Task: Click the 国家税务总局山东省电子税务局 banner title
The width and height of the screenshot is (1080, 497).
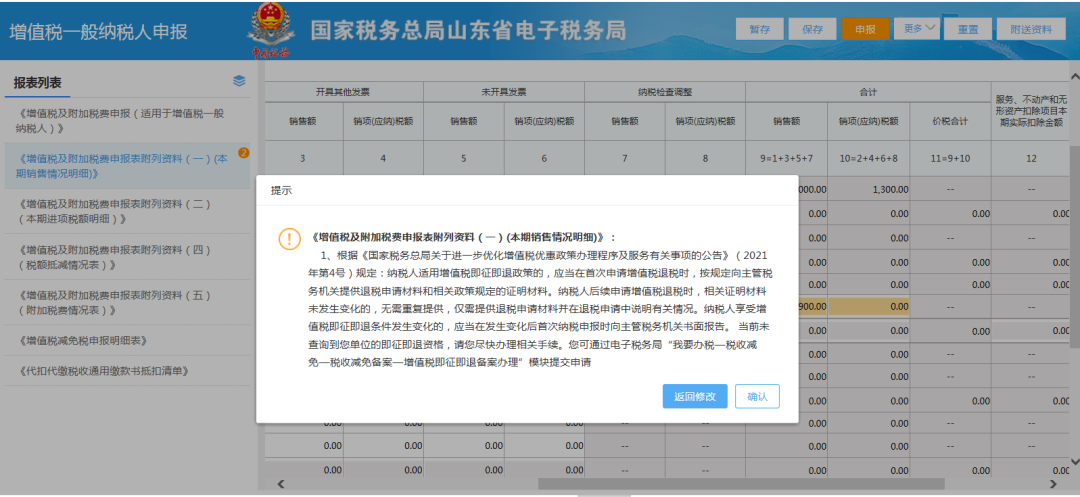Action: click(468, 30)
